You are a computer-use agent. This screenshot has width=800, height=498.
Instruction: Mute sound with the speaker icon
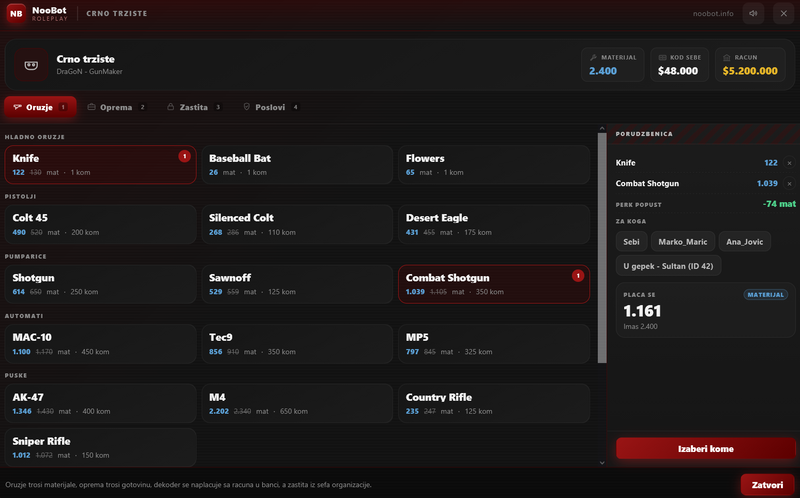pos(753,13)
